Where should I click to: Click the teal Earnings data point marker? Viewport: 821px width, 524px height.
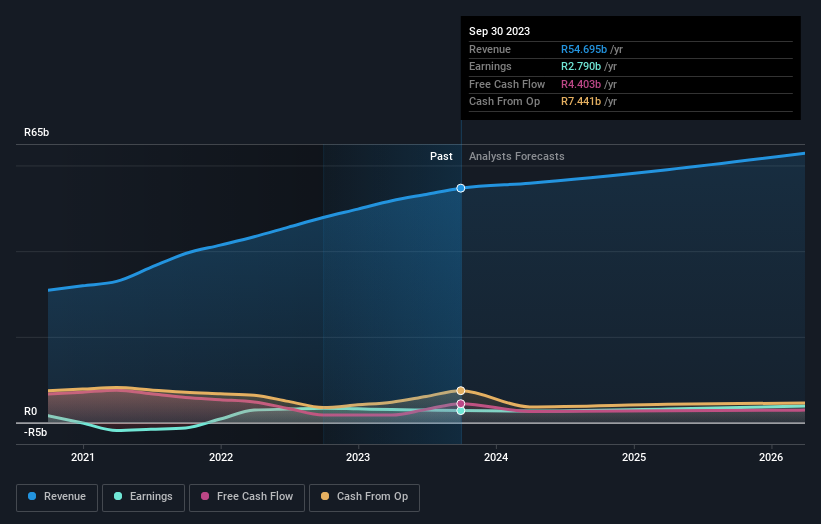coord(461,411)
